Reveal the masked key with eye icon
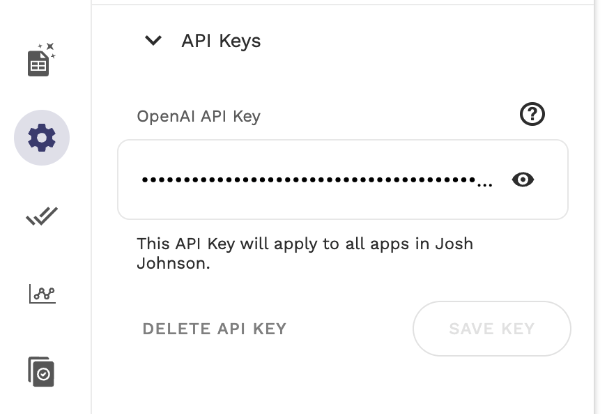615x418 pixels. click(523, 180)
